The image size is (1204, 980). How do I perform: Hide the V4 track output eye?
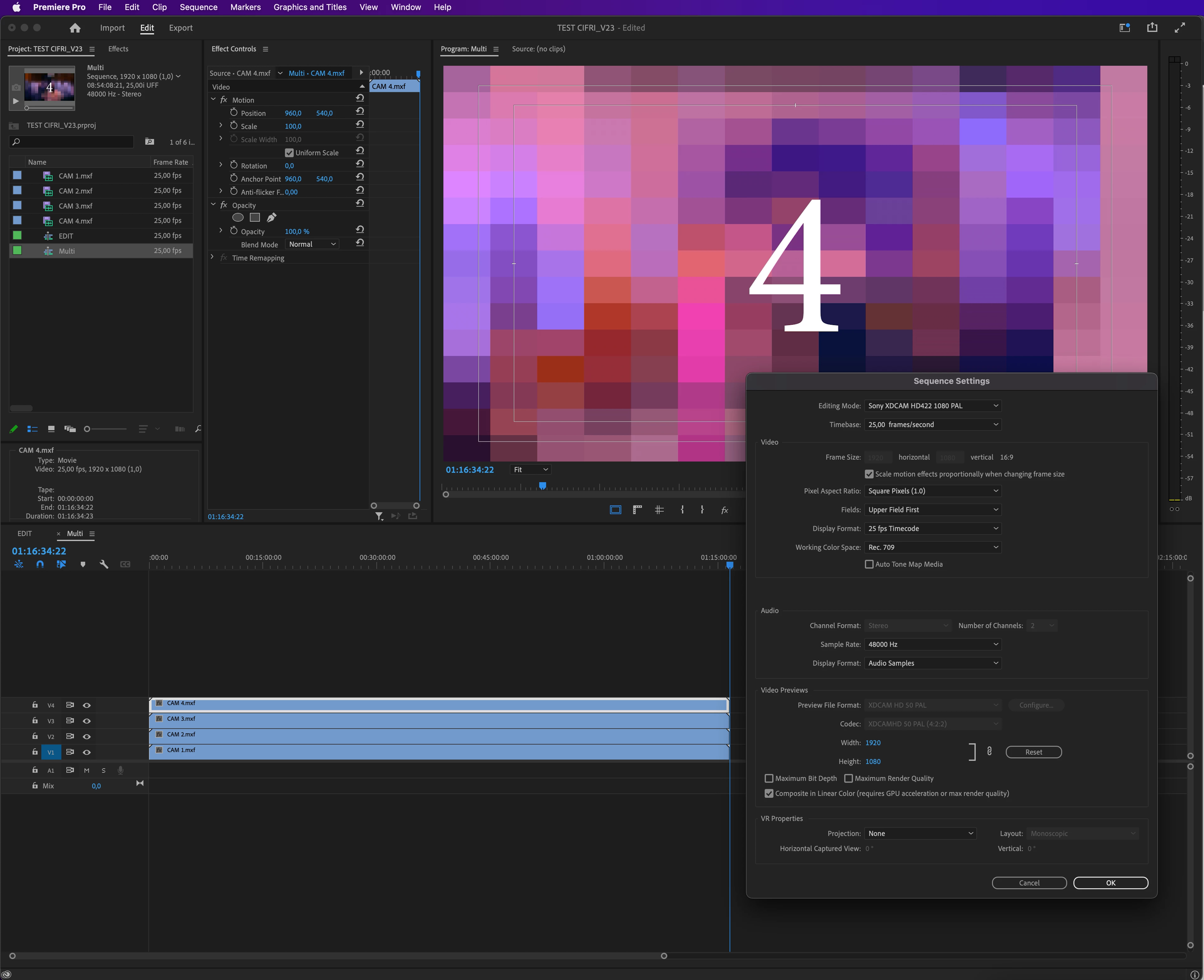[x=86, y=705]
